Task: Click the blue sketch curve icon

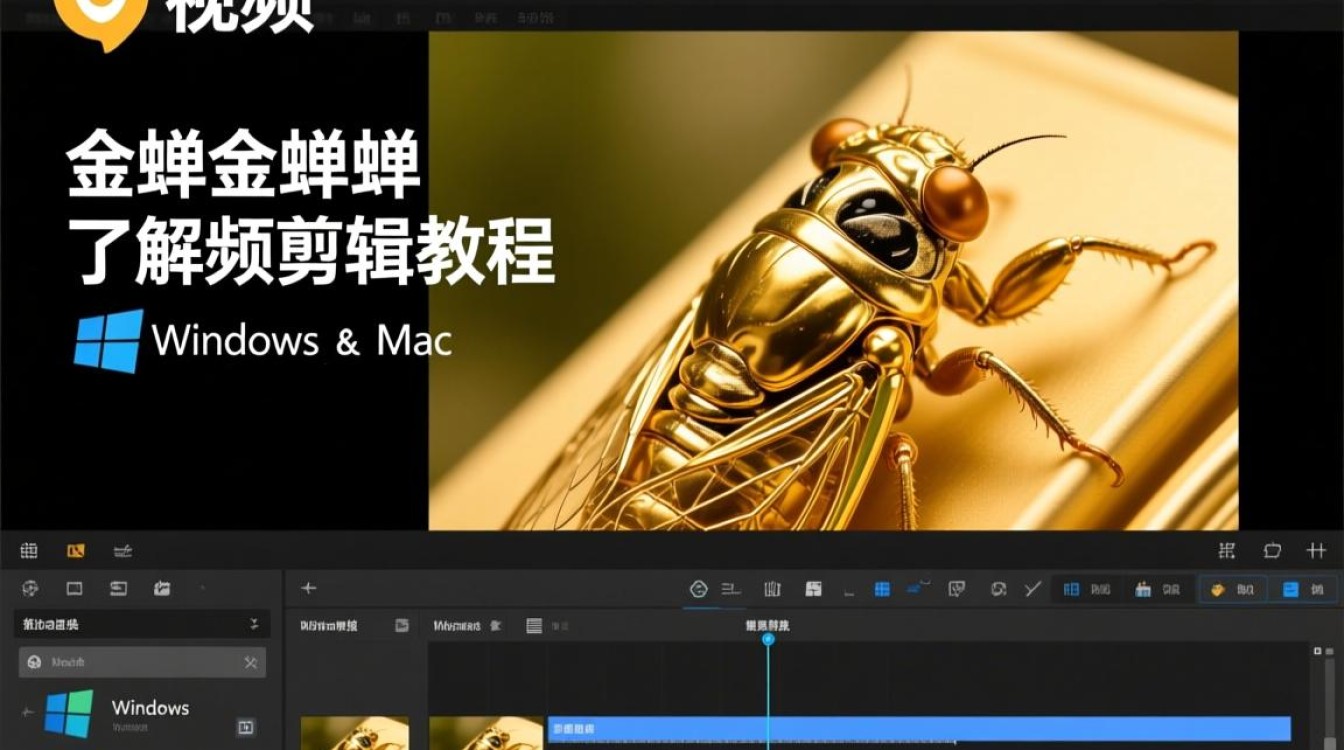Action: [918, 588]
